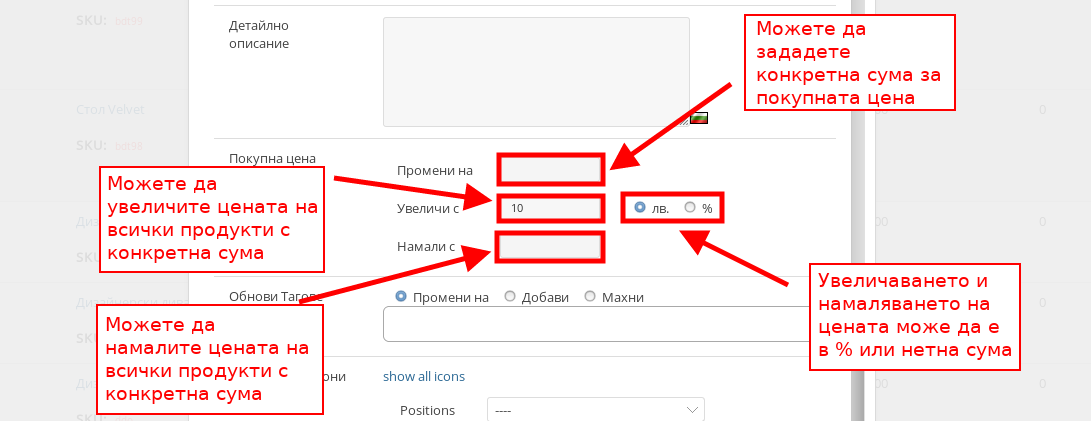Click the Bulgarian flag language icon
Image resolution: width=1091 pixels, height=421 pixels.
pyautogui.click(x=700, y=119)
